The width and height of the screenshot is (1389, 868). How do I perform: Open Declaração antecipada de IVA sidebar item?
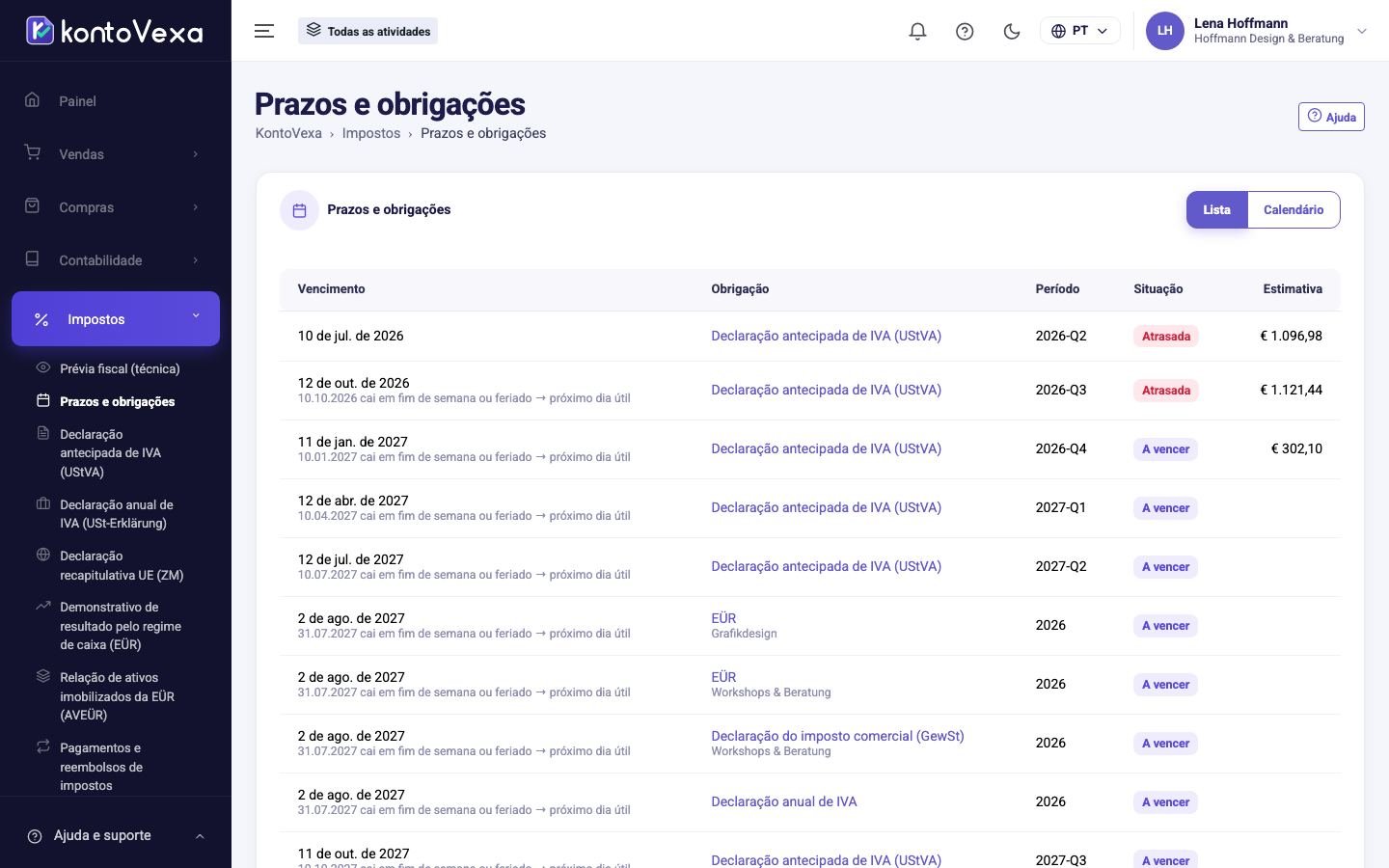click(x=110, y=453)
